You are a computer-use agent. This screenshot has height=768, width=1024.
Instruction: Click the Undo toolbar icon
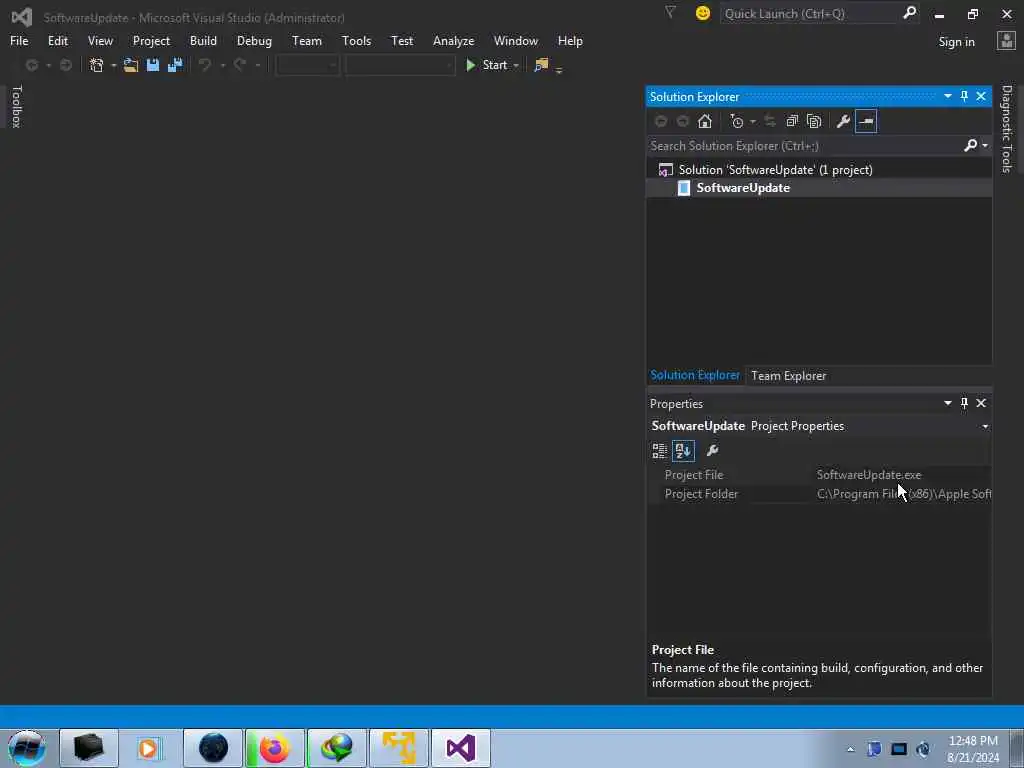[205, 65]
